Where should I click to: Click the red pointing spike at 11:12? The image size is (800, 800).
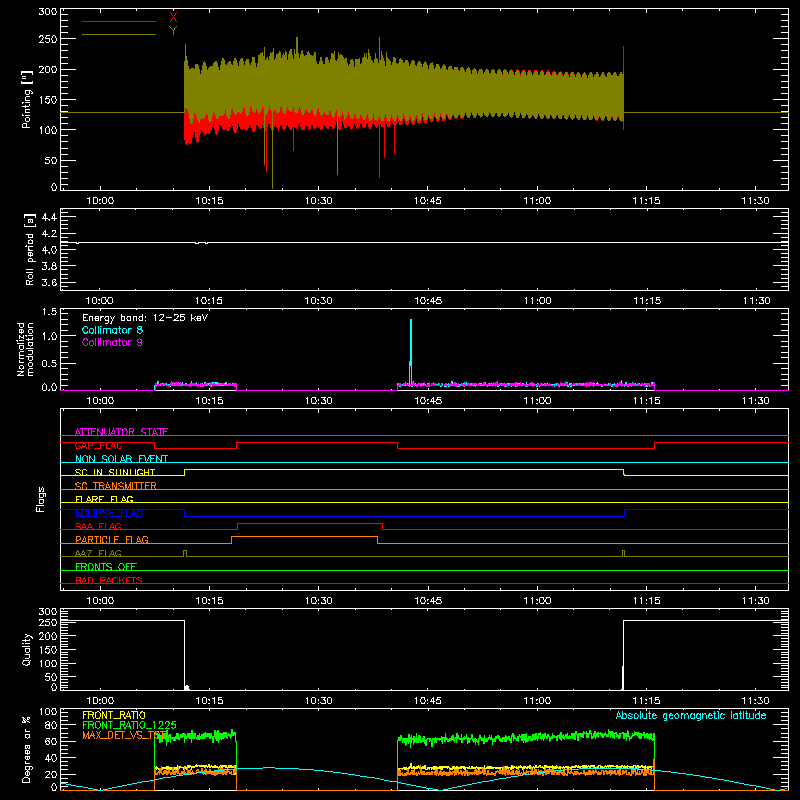623,88
